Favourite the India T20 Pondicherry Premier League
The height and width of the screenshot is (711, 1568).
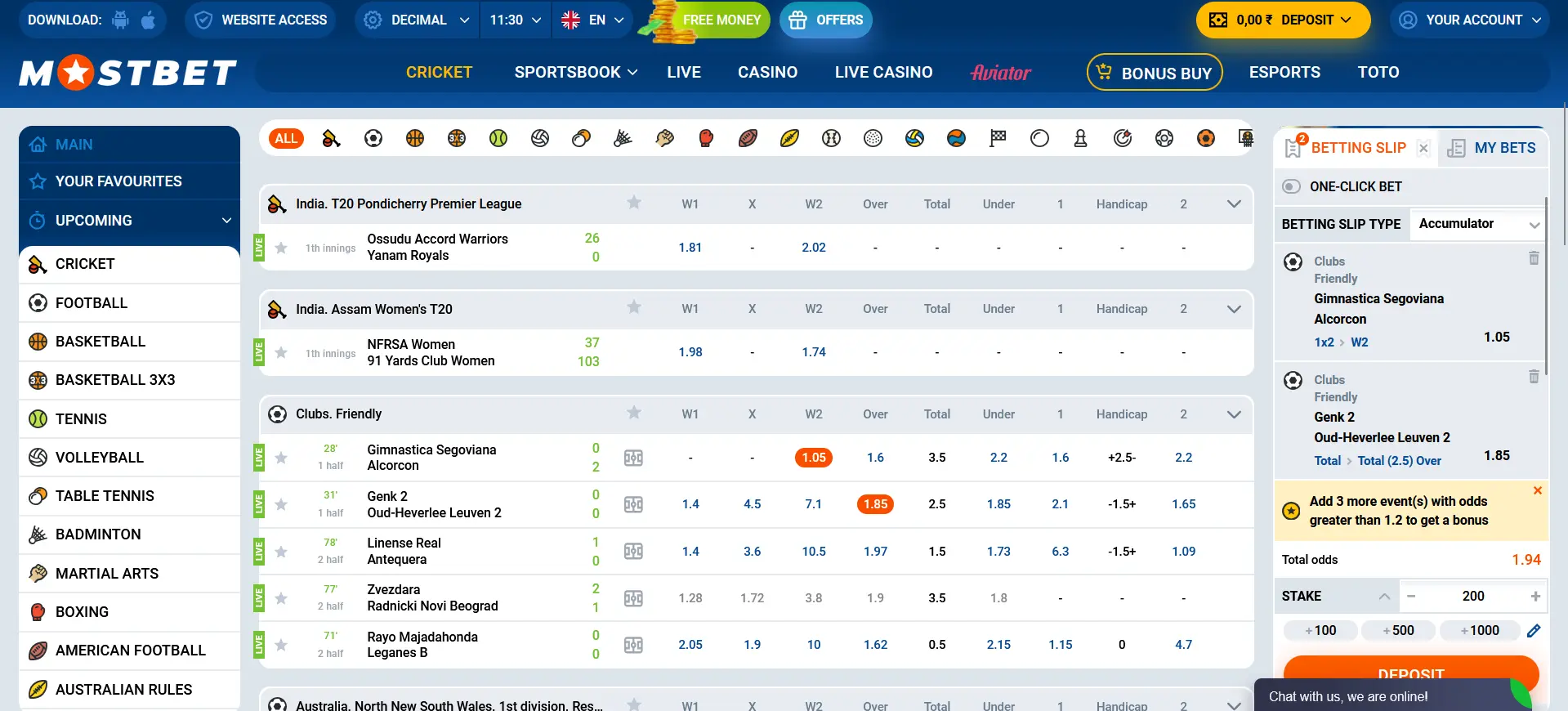pos(634,203)
